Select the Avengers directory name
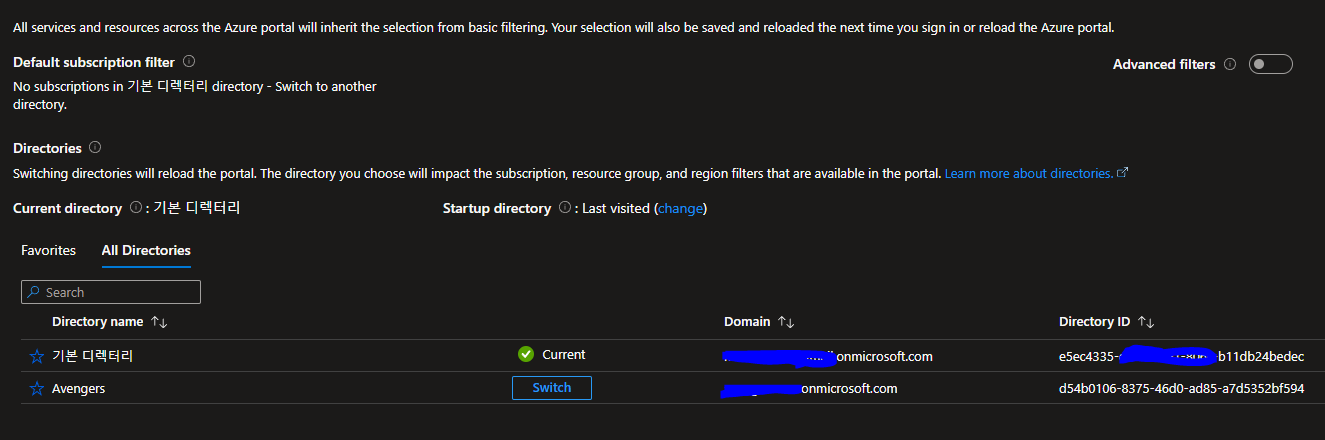The image size is (1325, 440). pyautogui.click(x=78, y=388)
